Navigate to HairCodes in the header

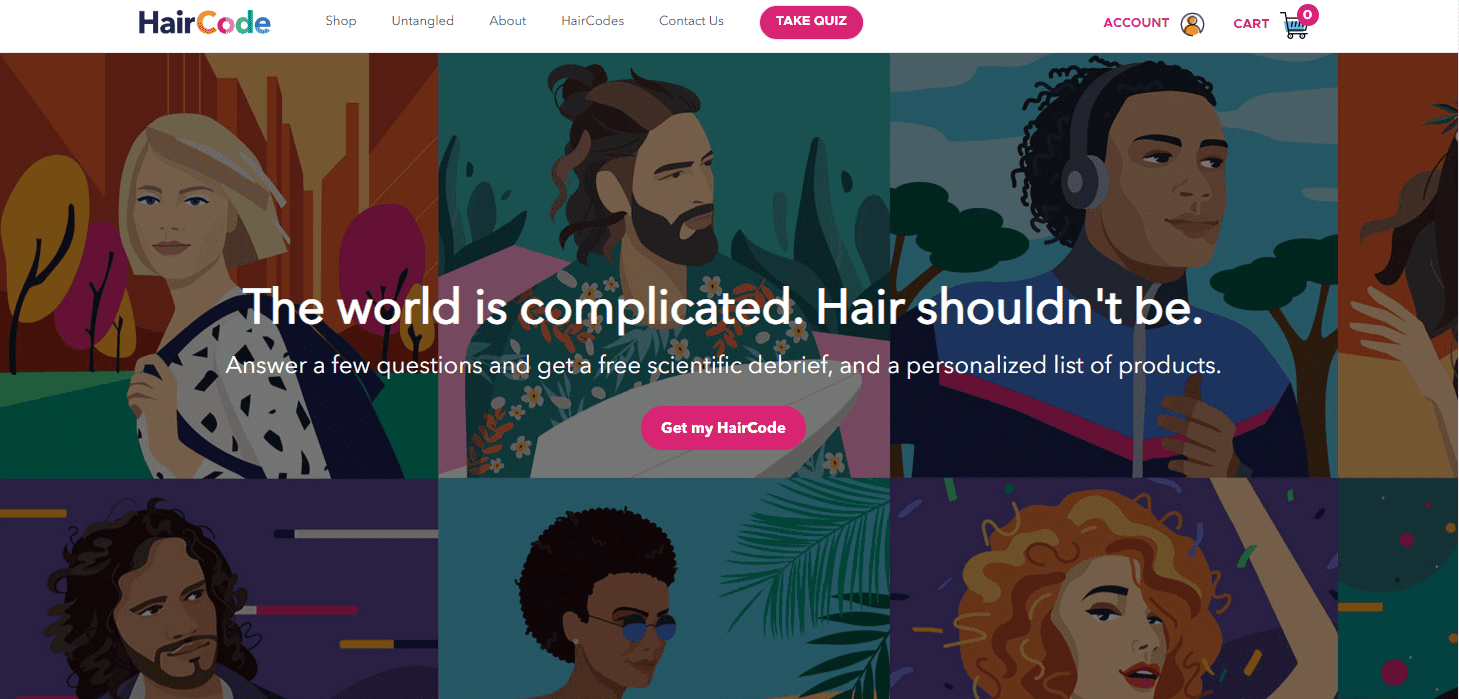point(592,21)
